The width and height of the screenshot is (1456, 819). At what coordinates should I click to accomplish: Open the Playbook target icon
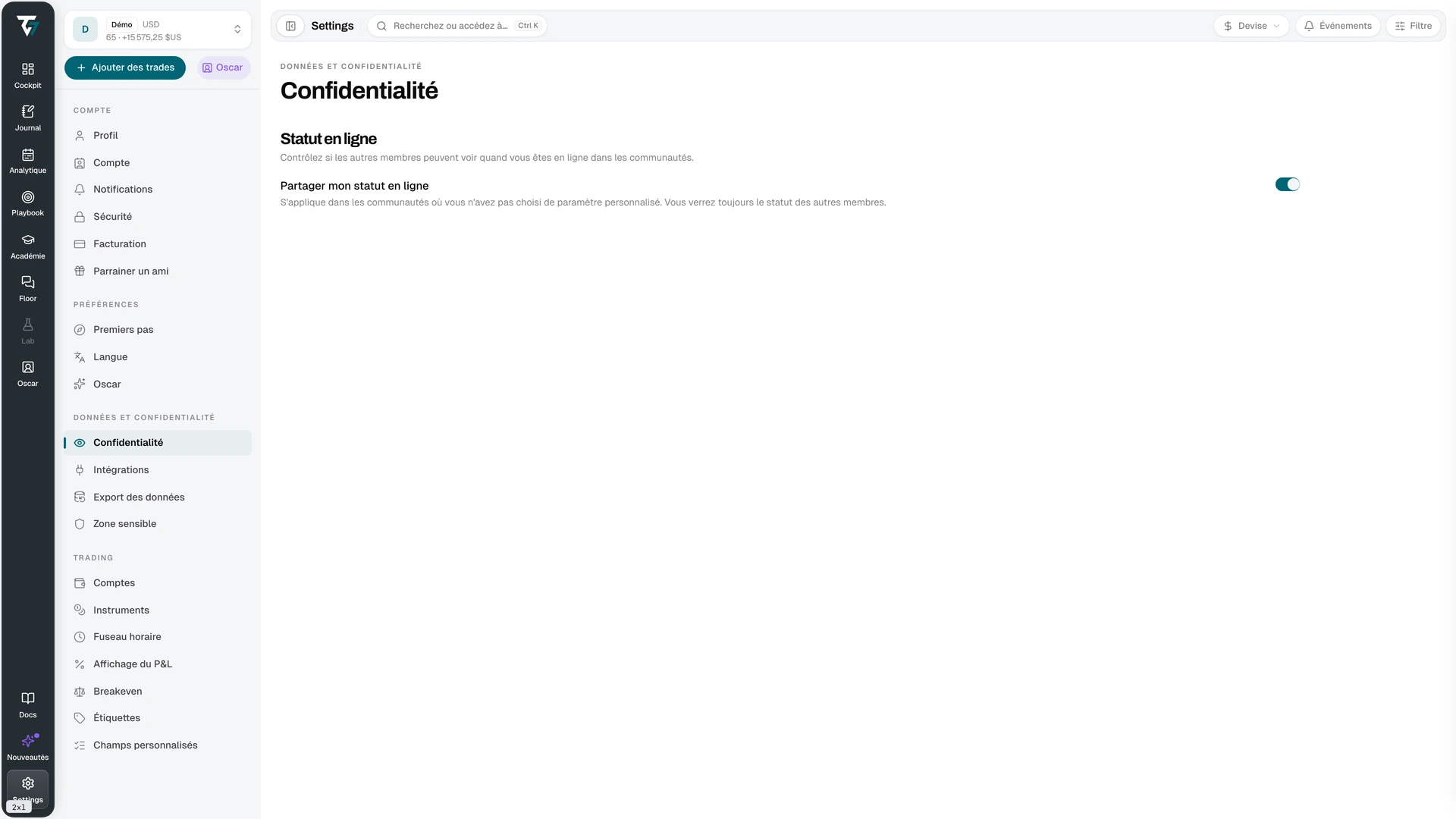[x=28, y=197]
